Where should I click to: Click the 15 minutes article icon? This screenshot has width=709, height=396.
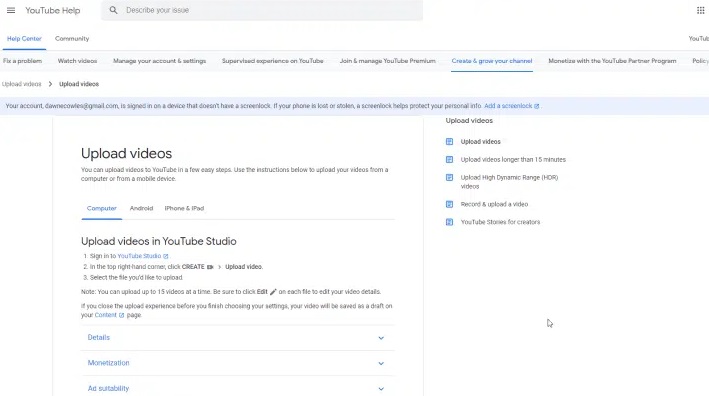tap(449, 160)
